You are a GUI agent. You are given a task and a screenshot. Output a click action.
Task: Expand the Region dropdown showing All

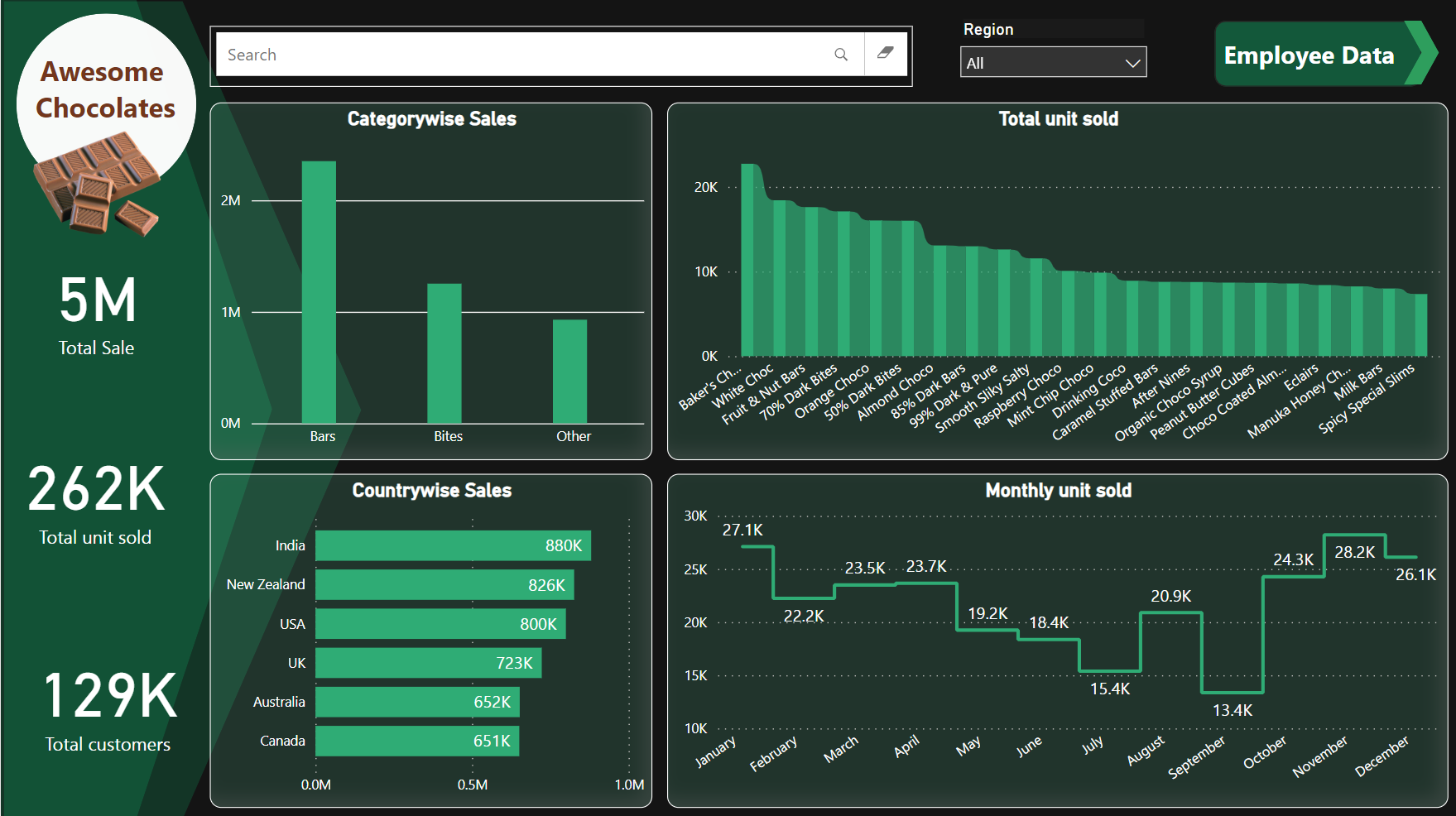[1052, 63]
